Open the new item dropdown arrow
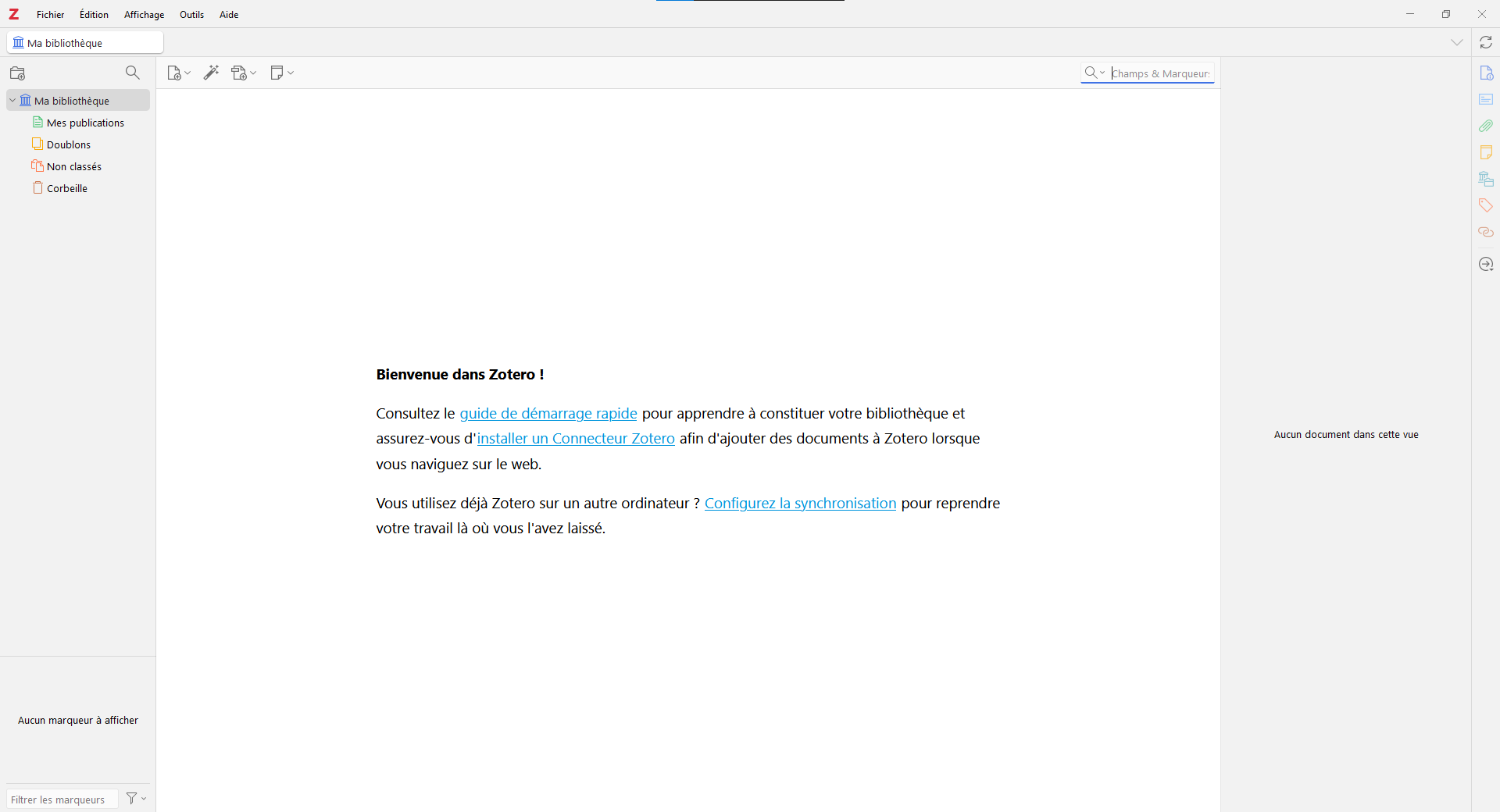 [x=187, y=73]
